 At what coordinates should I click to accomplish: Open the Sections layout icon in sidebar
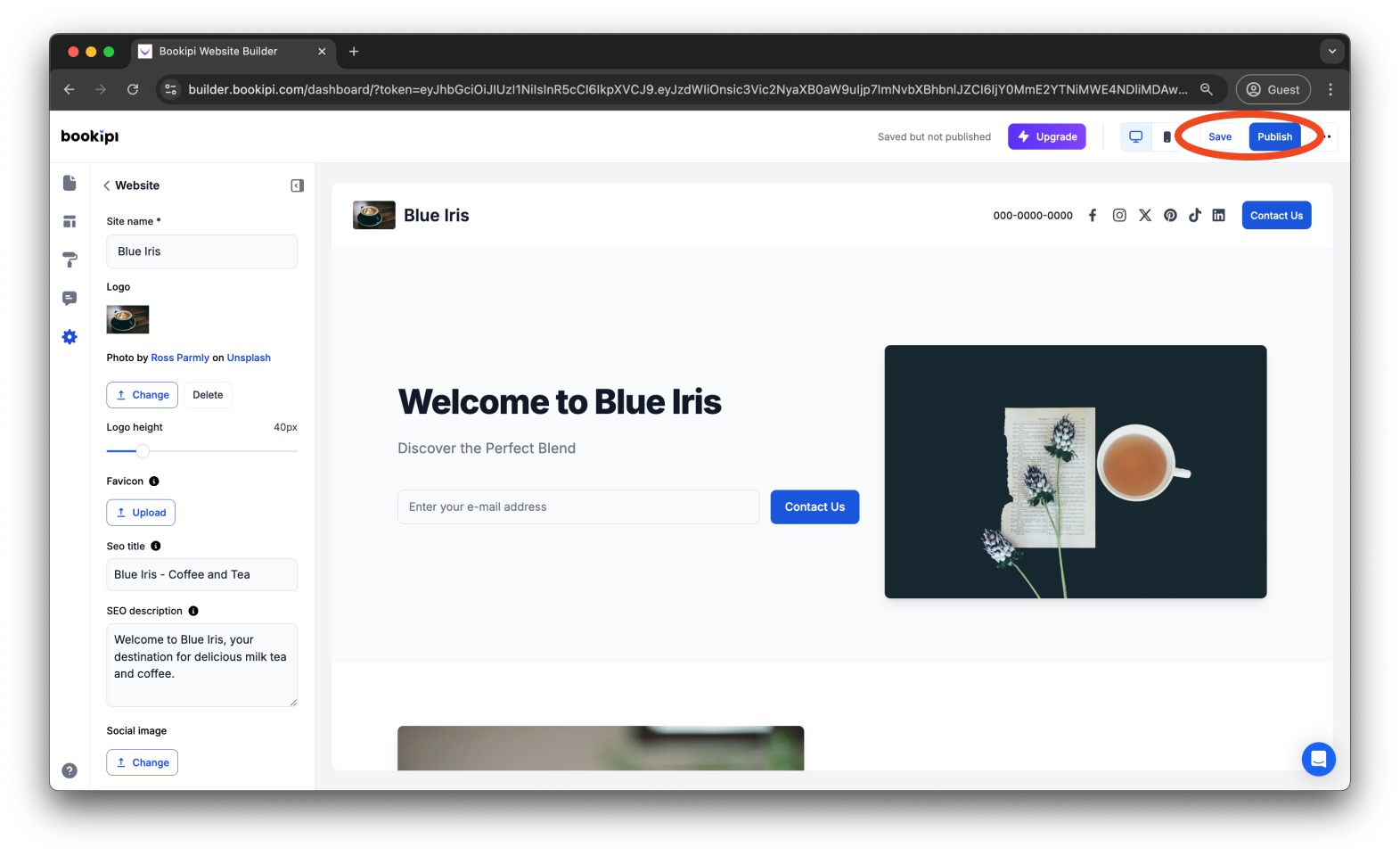[70, 221]
